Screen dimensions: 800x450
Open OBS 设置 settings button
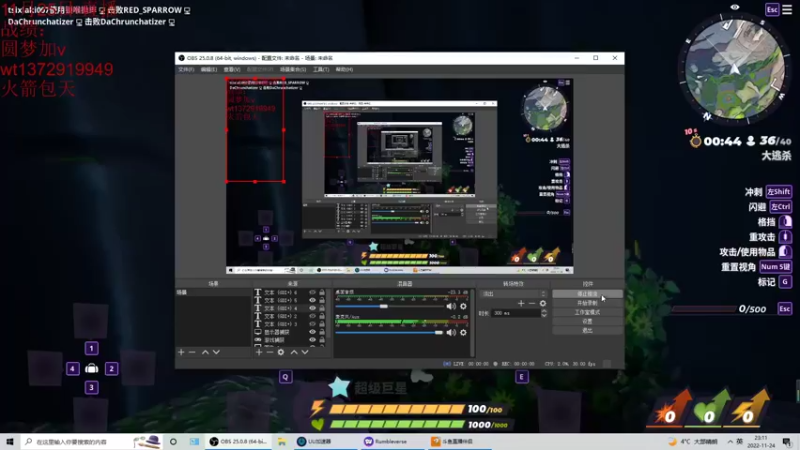click(x=587, y=321)
